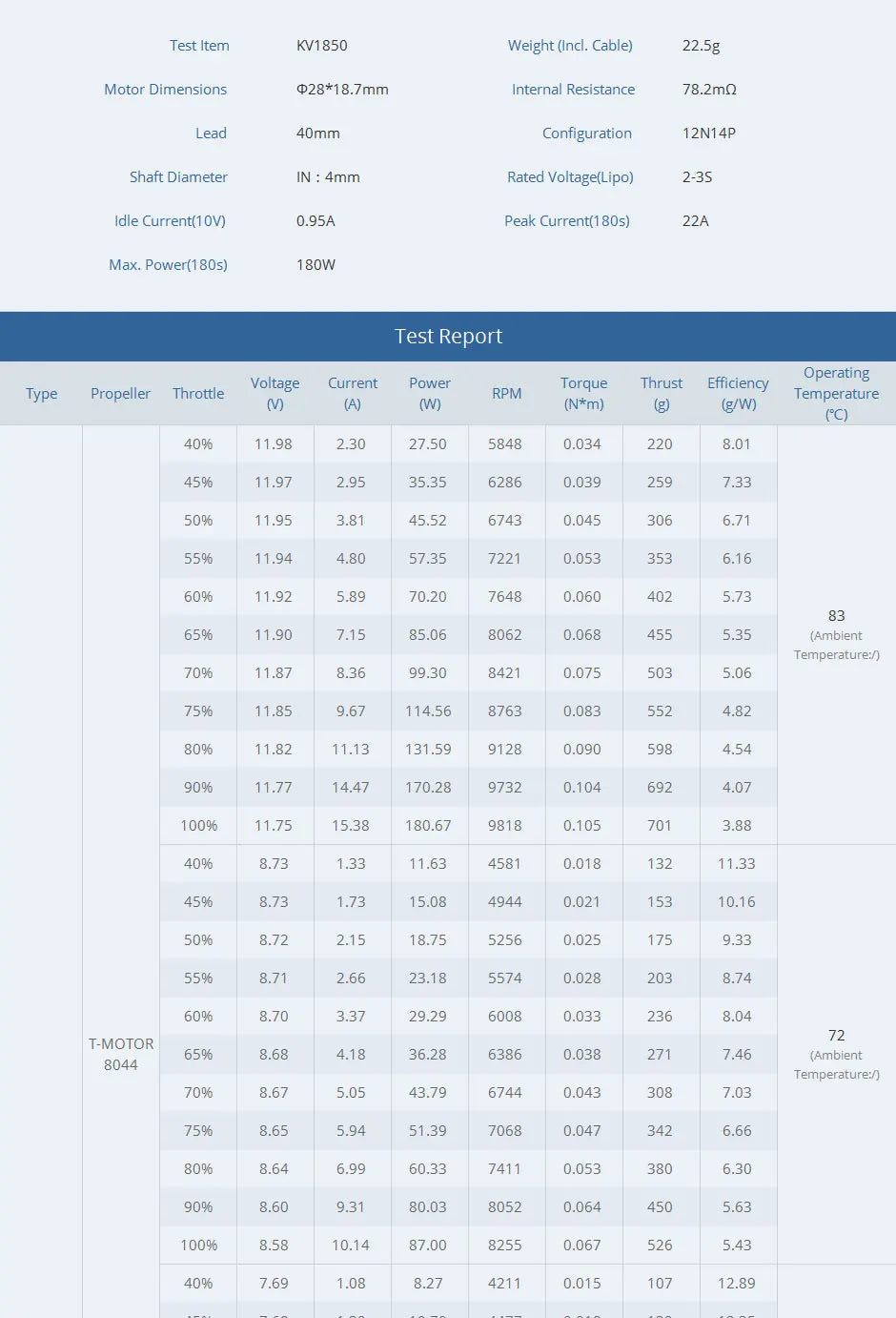
Task: Click the Internal Resistance label
Action: pyautogui.click(x=573, y=89)
